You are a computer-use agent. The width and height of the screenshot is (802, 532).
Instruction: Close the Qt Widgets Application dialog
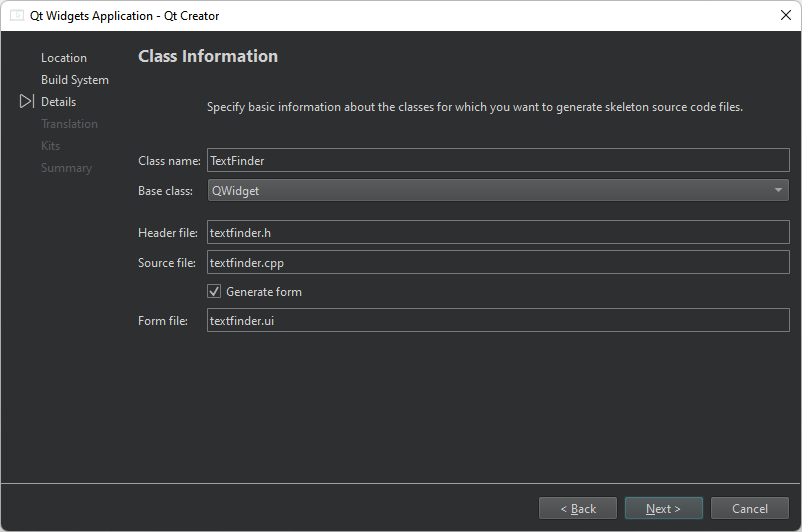tap(785, 15)
